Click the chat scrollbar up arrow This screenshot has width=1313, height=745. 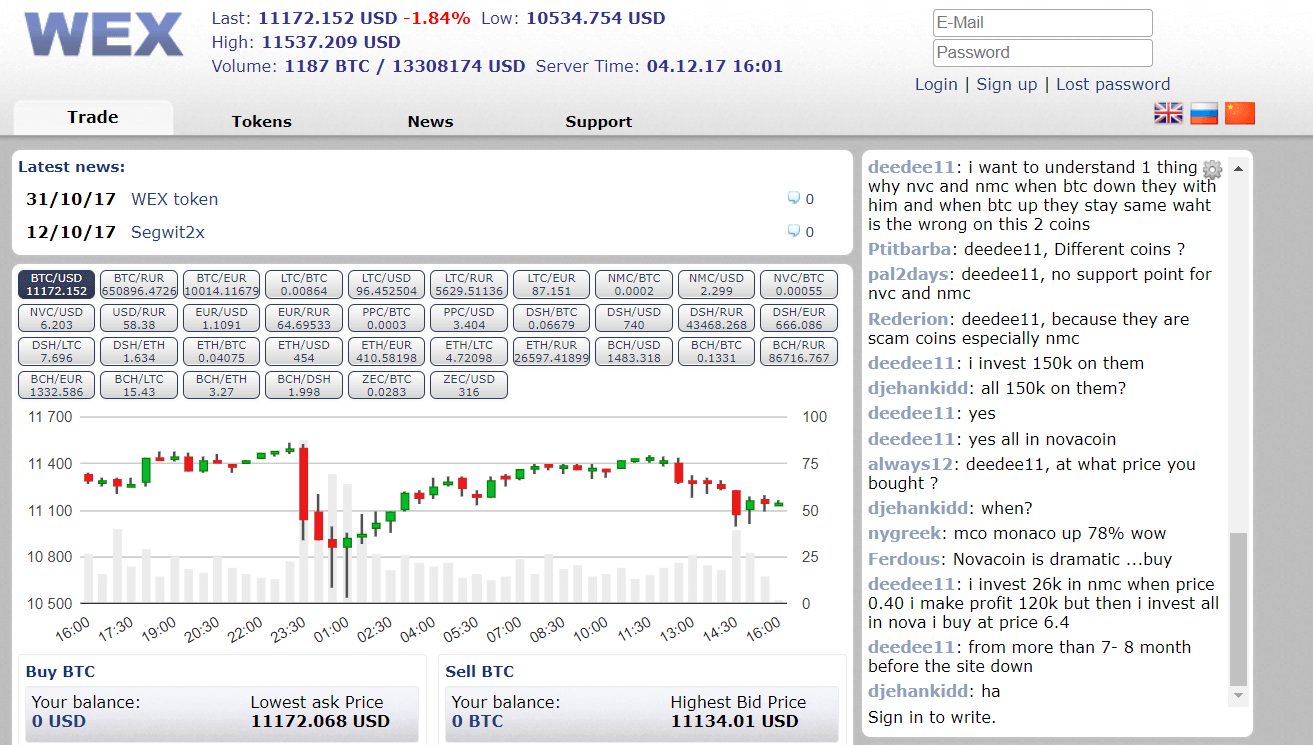(1239, 168)
